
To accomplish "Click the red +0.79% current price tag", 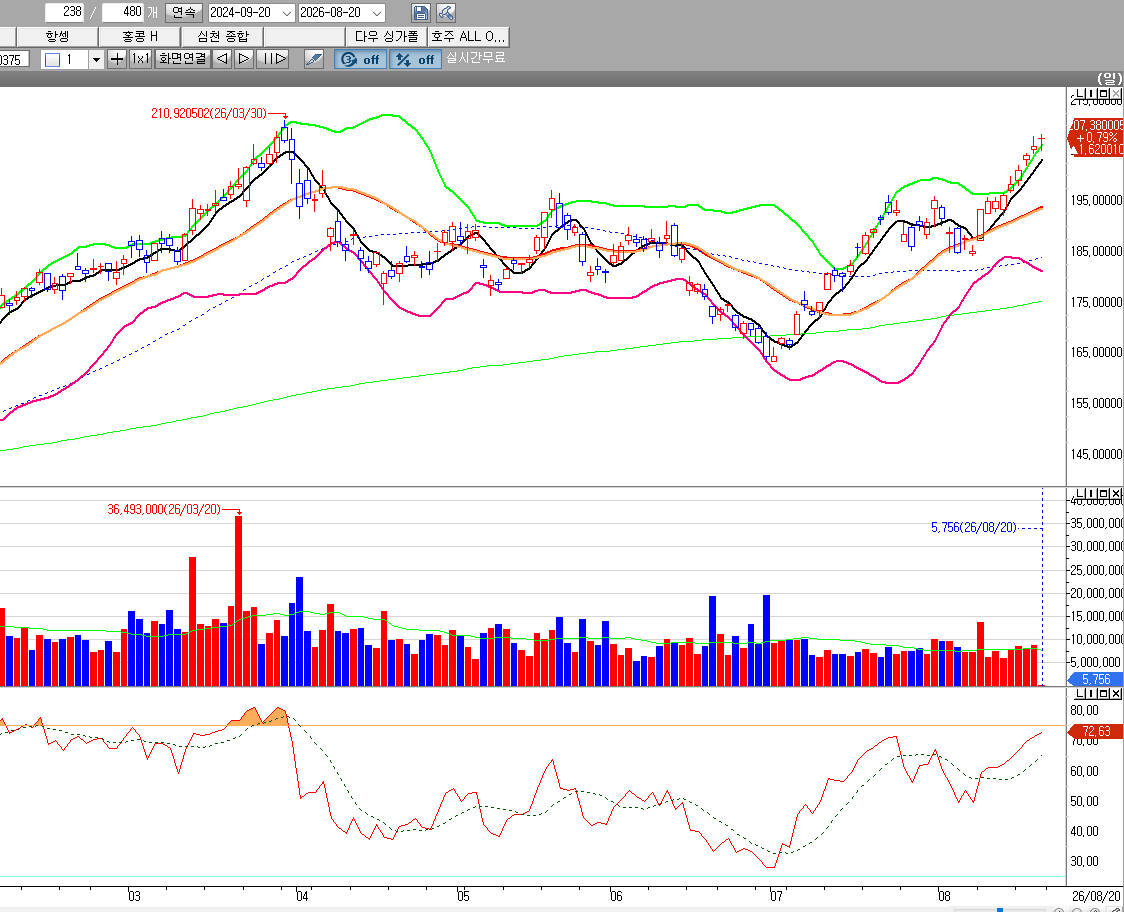I will (1097, 137).
